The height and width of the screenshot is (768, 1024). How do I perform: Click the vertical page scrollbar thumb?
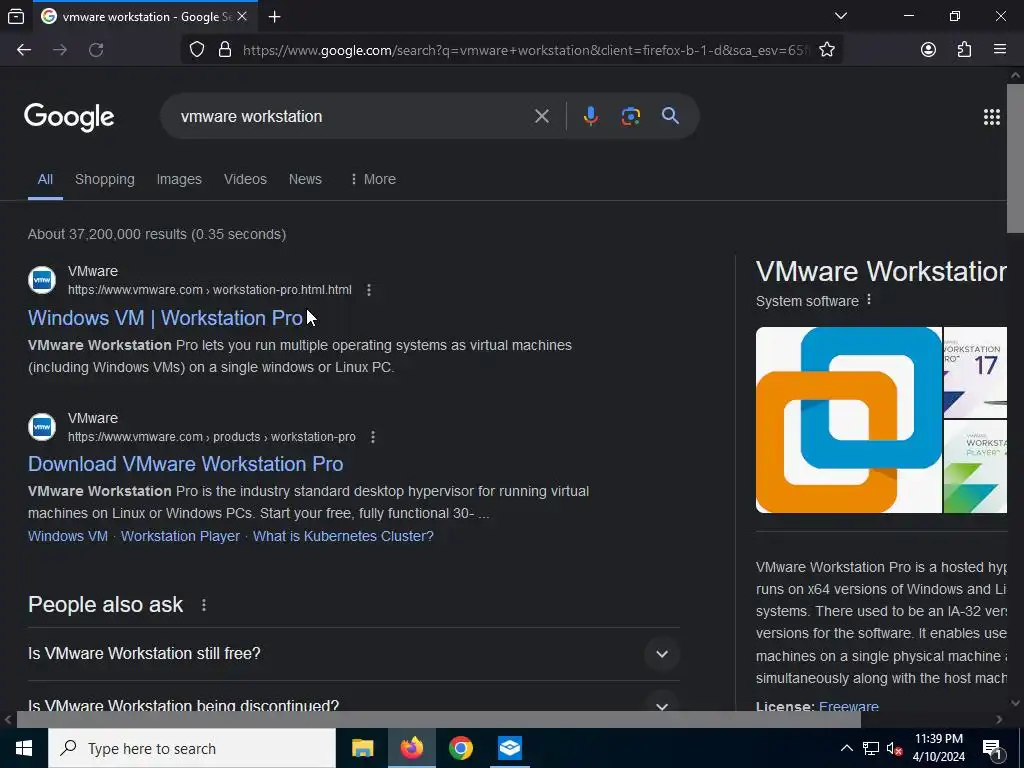tap(1015, 157)
